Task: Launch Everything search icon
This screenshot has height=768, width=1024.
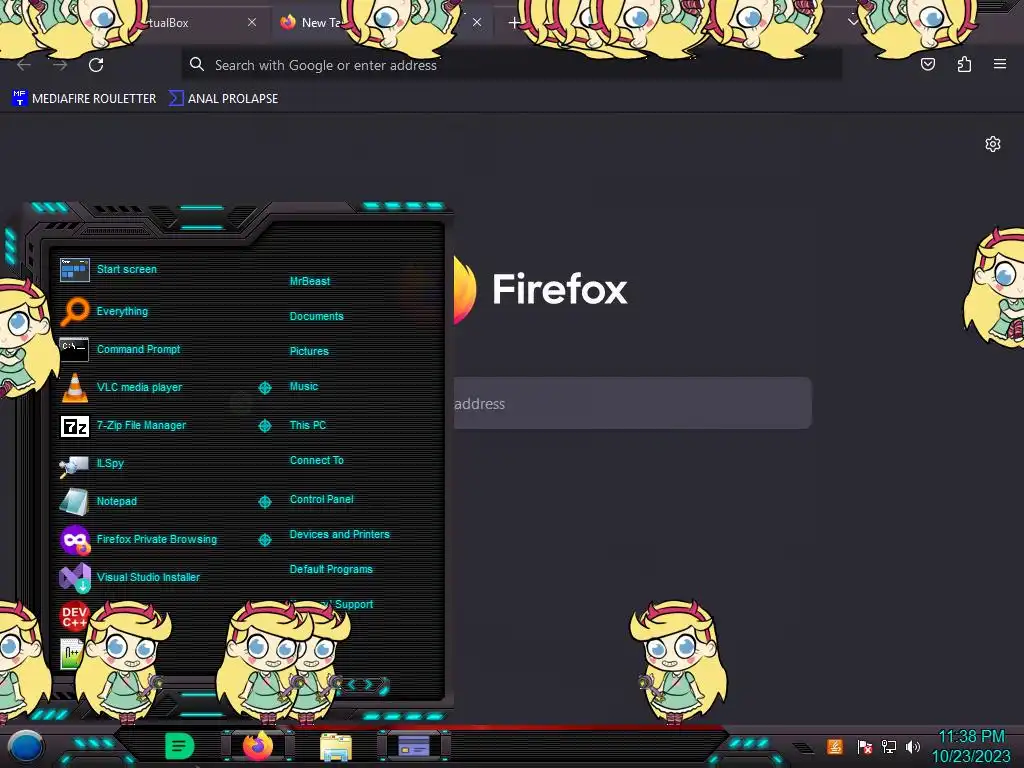Action: tap(74, 312)
